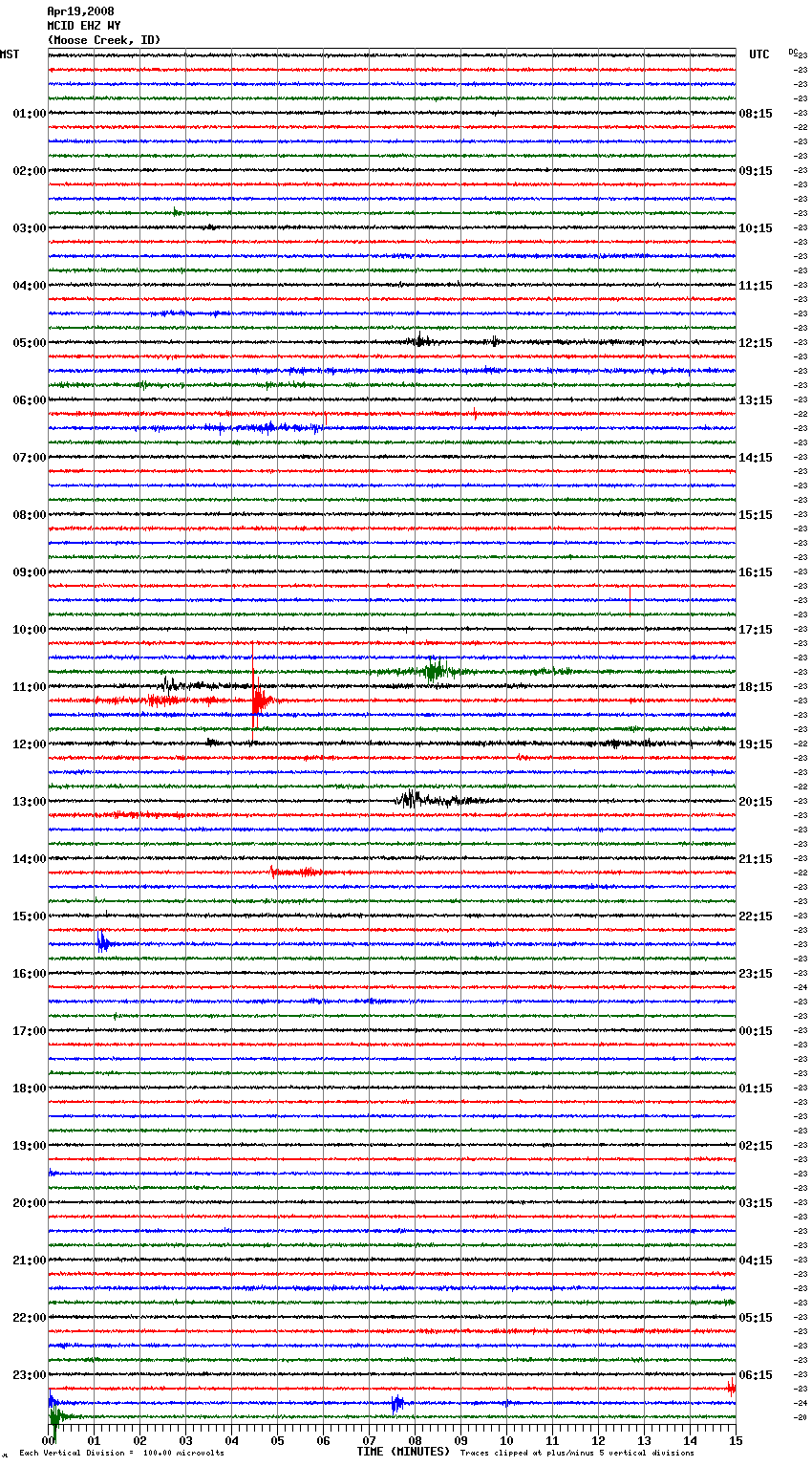Click the black event on the 05:00 trace
This screenshot has width=812, height=1466.
point(420,340)
